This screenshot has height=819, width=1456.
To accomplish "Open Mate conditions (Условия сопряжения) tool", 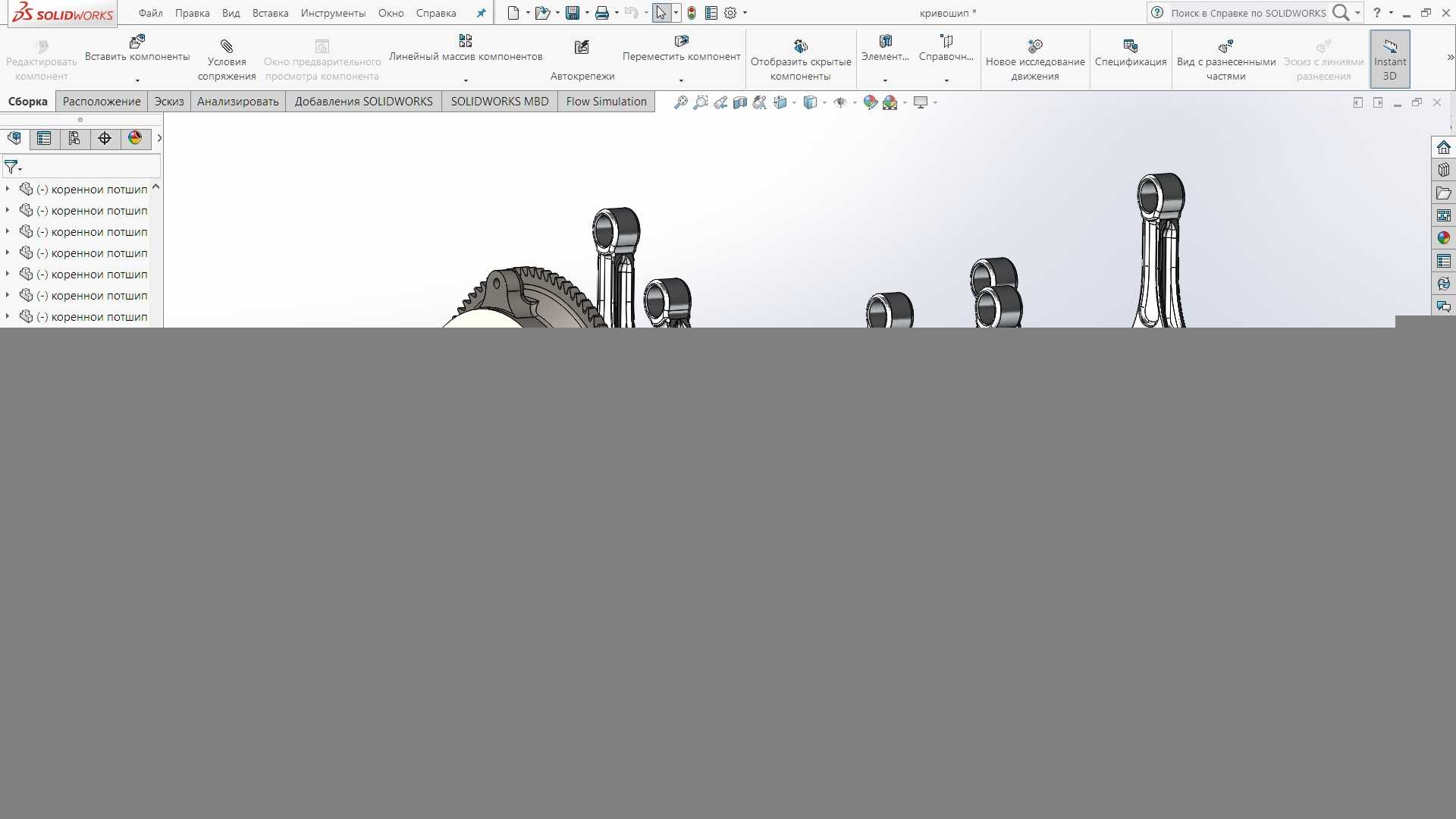I will 227,60.
